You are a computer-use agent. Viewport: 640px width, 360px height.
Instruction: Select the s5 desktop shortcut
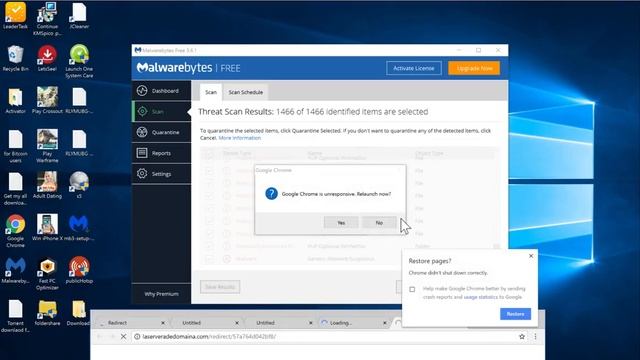(79, 185)
